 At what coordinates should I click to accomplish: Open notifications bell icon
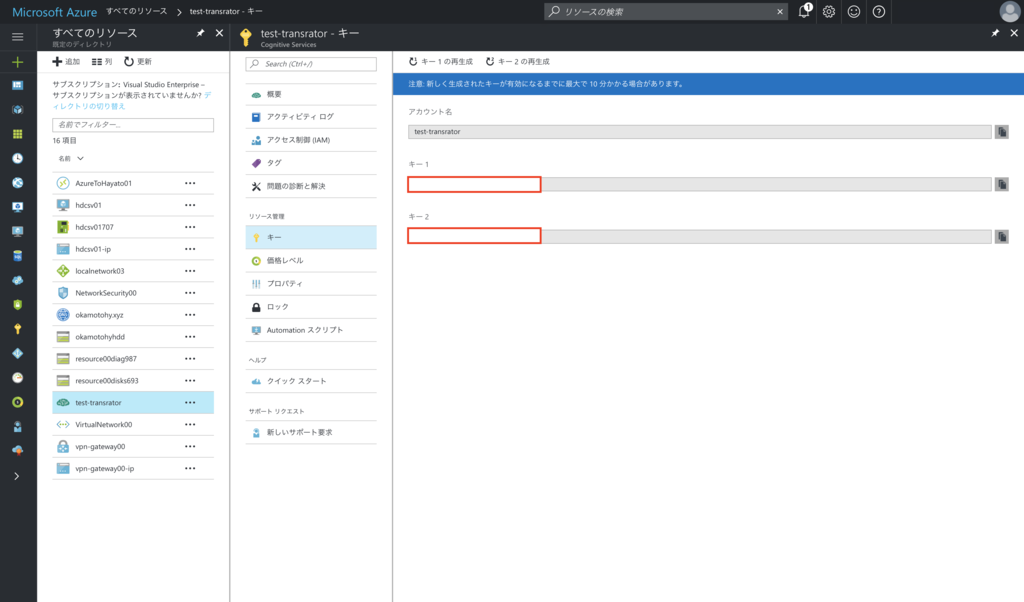(x=805, y=11)
